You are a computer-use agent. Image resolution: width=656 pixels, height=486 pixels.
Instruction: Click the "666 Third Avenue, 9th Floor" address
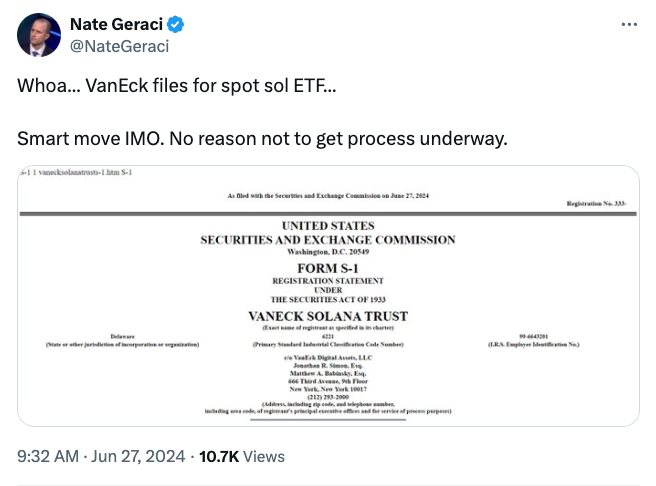[327, 379]
